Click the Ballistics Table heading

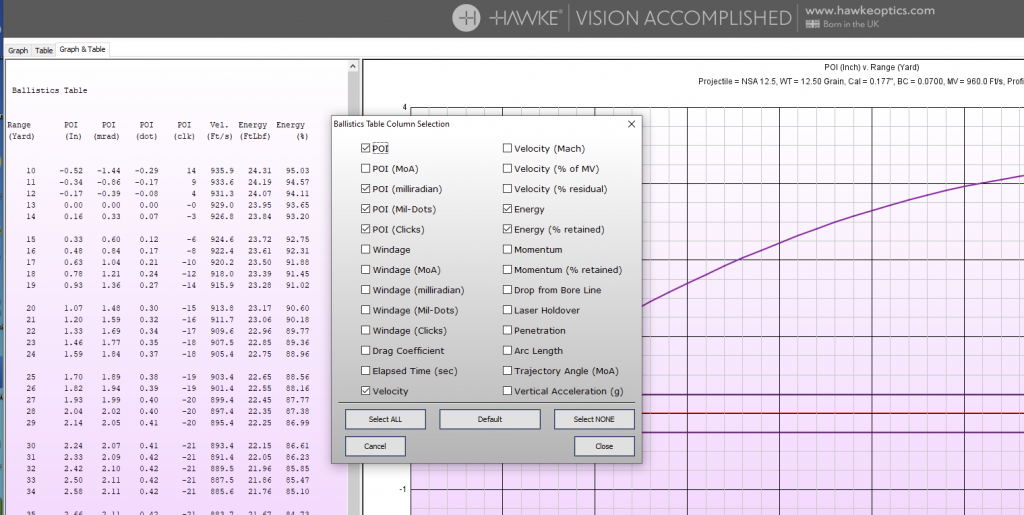50,90
